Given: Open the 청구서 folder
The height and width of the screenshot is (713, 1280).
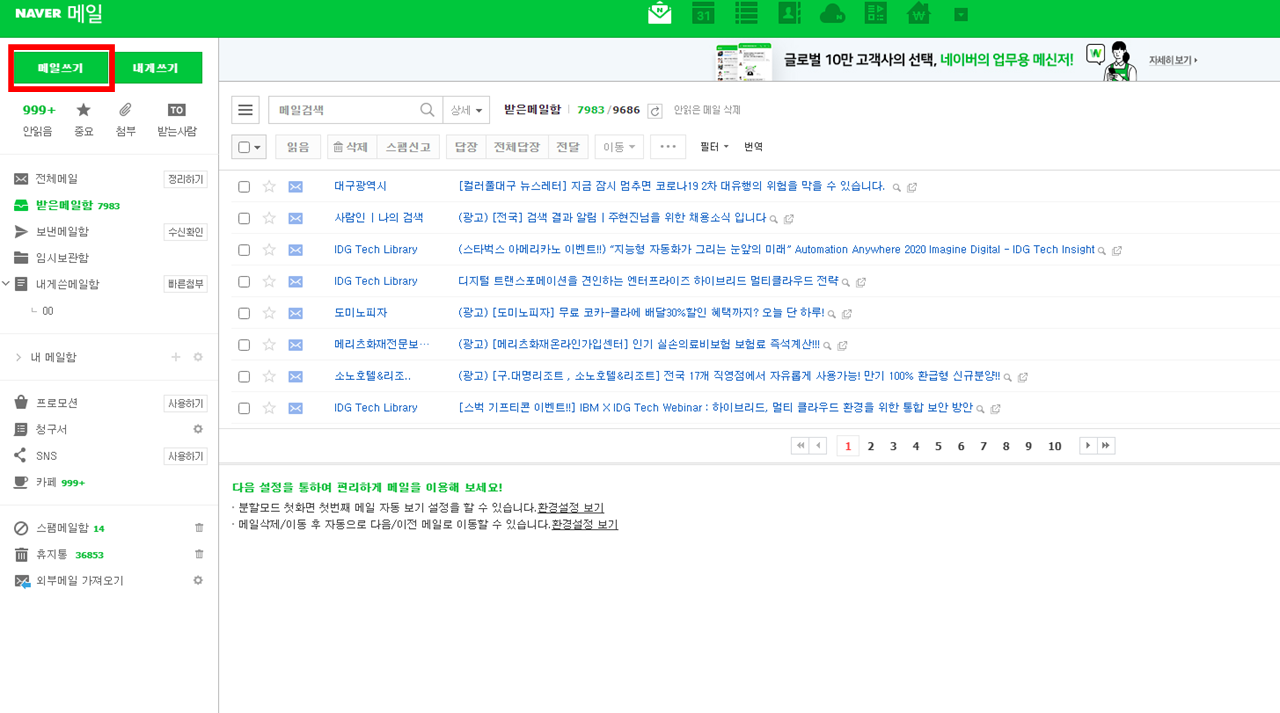Looking at the screenshot, I should tap(52, 429).
